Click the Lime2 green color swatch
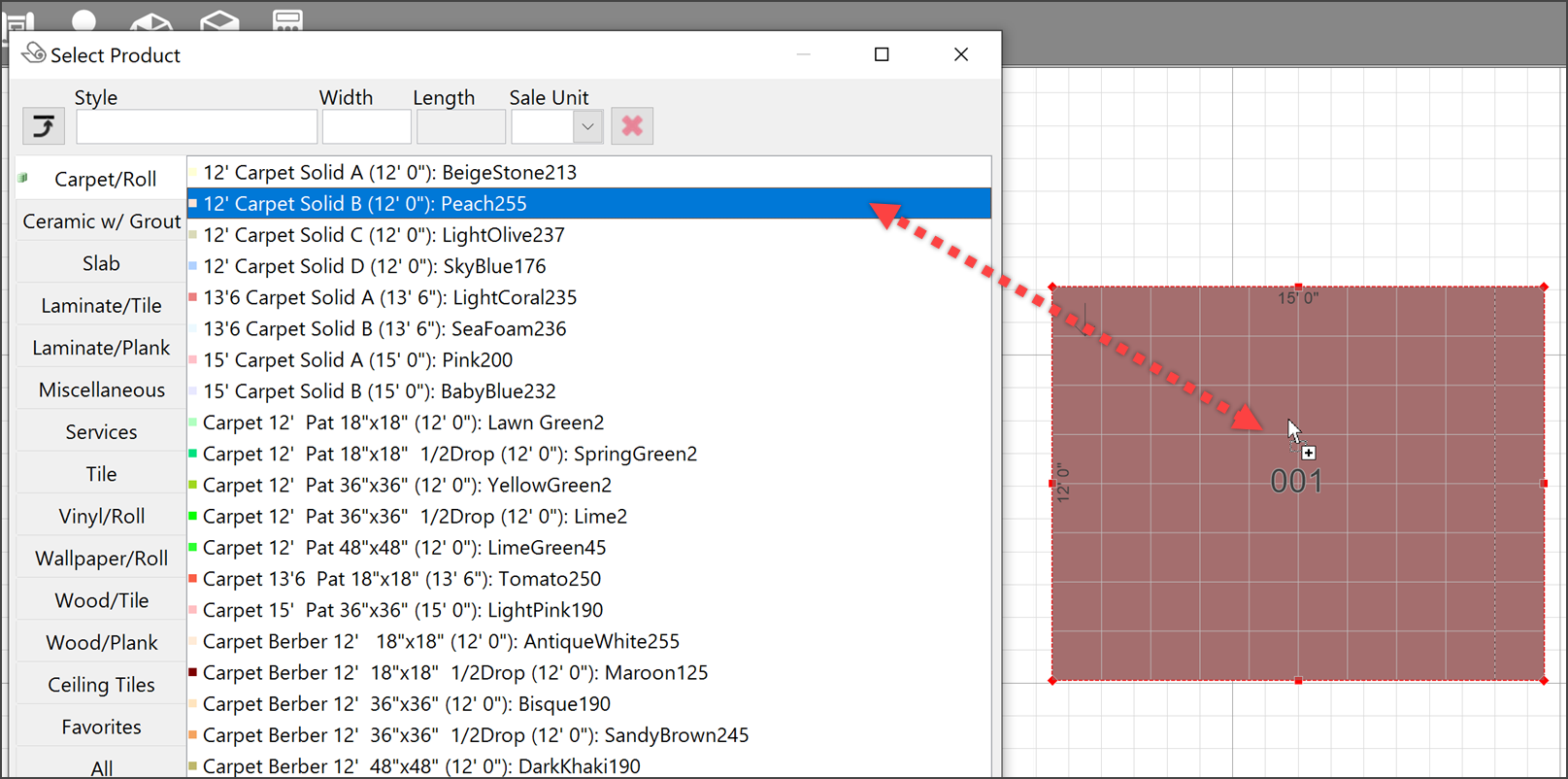Screen dimensions: 1568x779 pyautogui.click(x=193, y=517)
